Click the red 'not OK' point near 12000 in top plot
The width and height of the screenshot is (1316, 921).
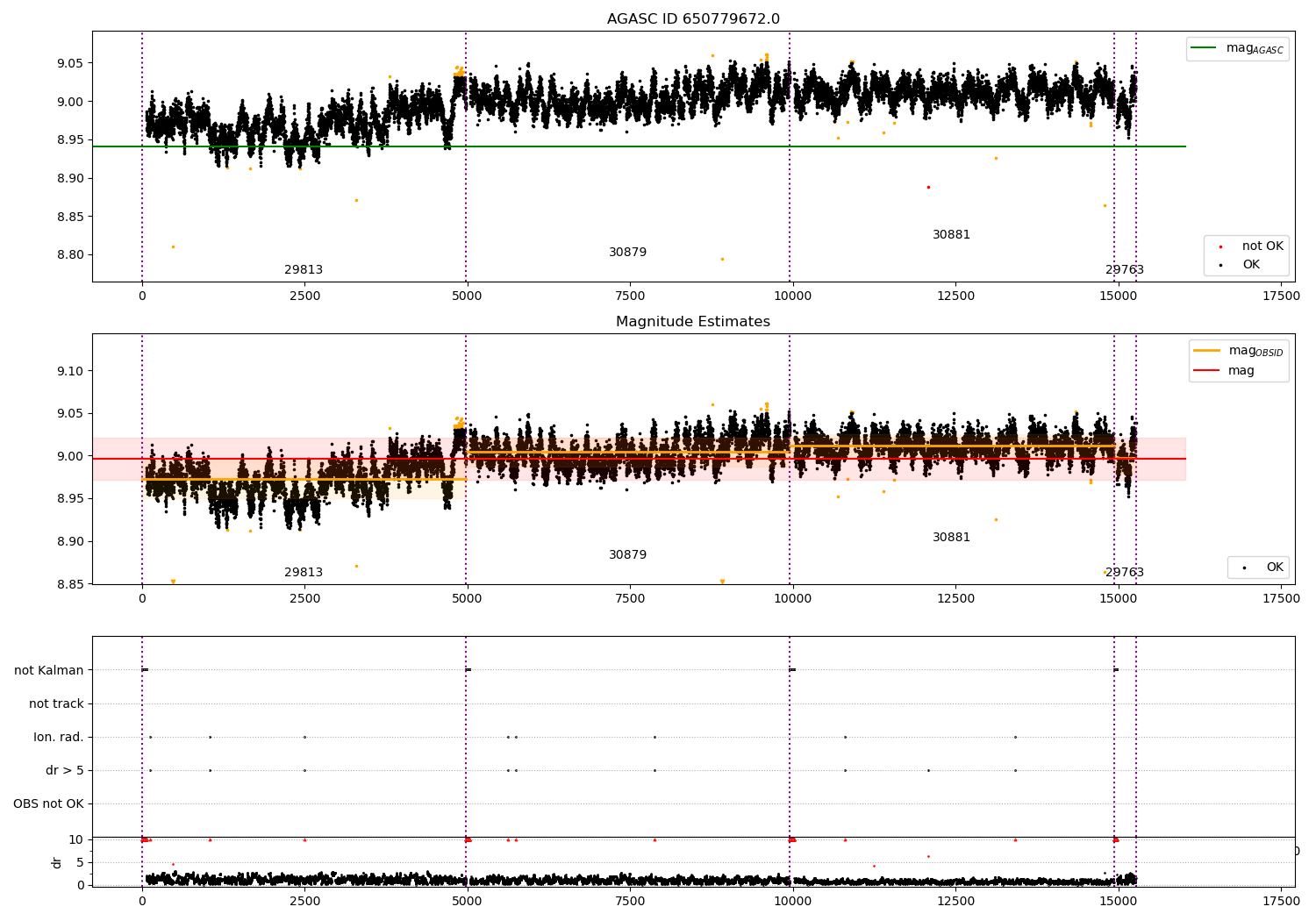pyautogui.click(x=928, y=187)
